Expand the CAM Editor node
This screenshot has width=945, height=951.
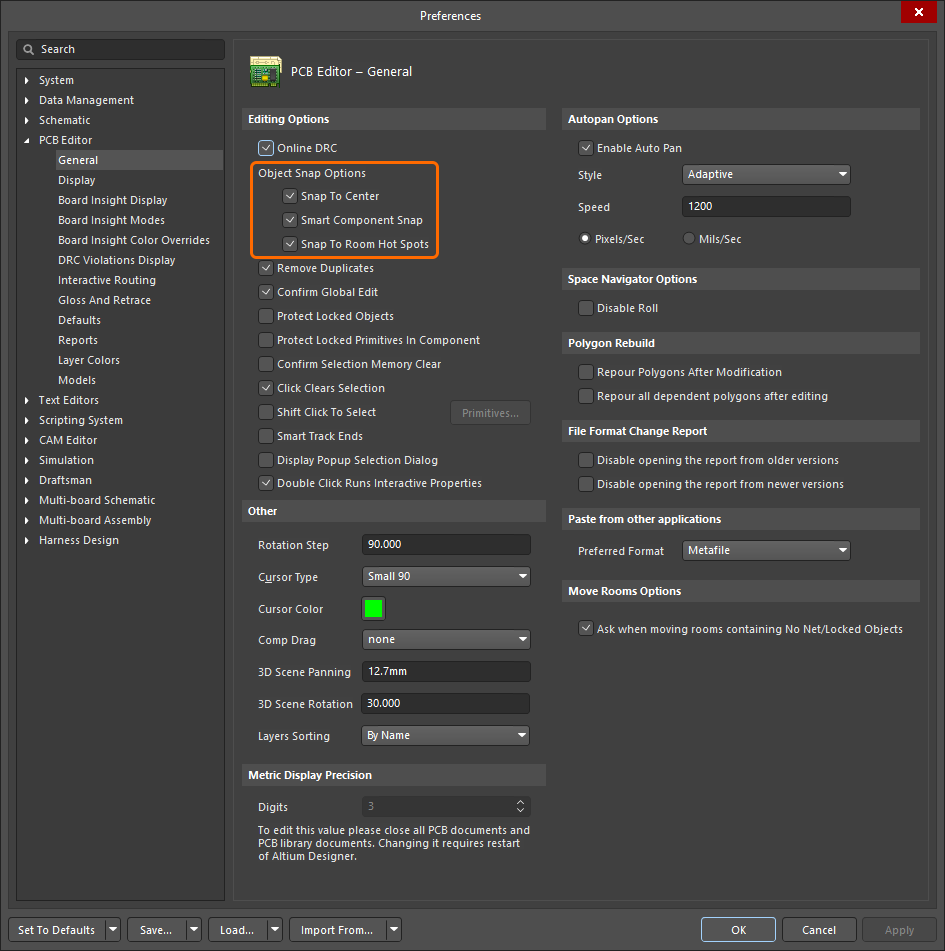pos(27,440)
